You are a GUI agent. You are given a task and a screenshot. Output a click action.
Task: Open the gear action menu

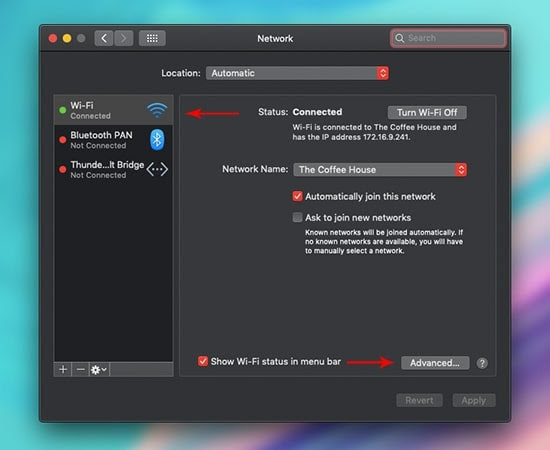(99, 369)
